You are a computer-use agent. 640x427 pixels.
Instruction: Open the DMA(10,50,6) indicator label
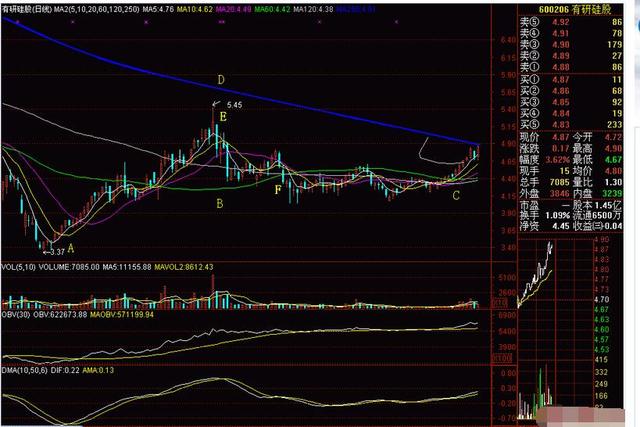point(24,370)
